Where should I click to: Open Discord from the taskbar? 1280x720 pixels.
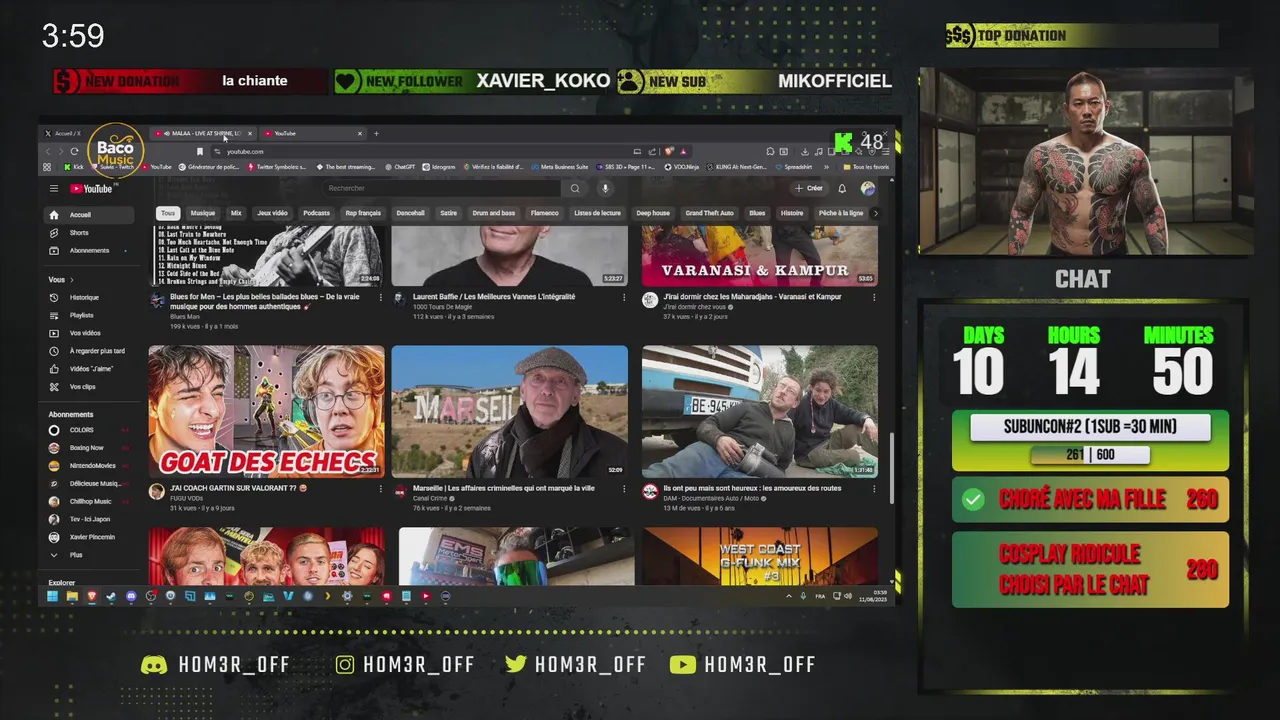coord(131,596)
